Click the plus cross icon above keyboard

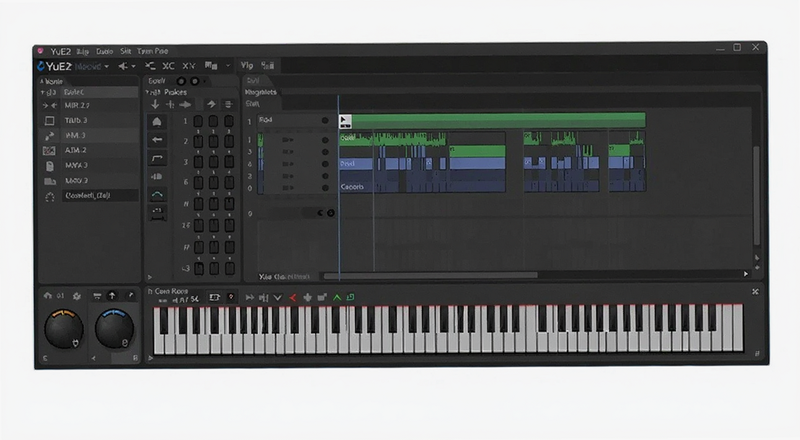pyautogui.click(x=307, y=298)
